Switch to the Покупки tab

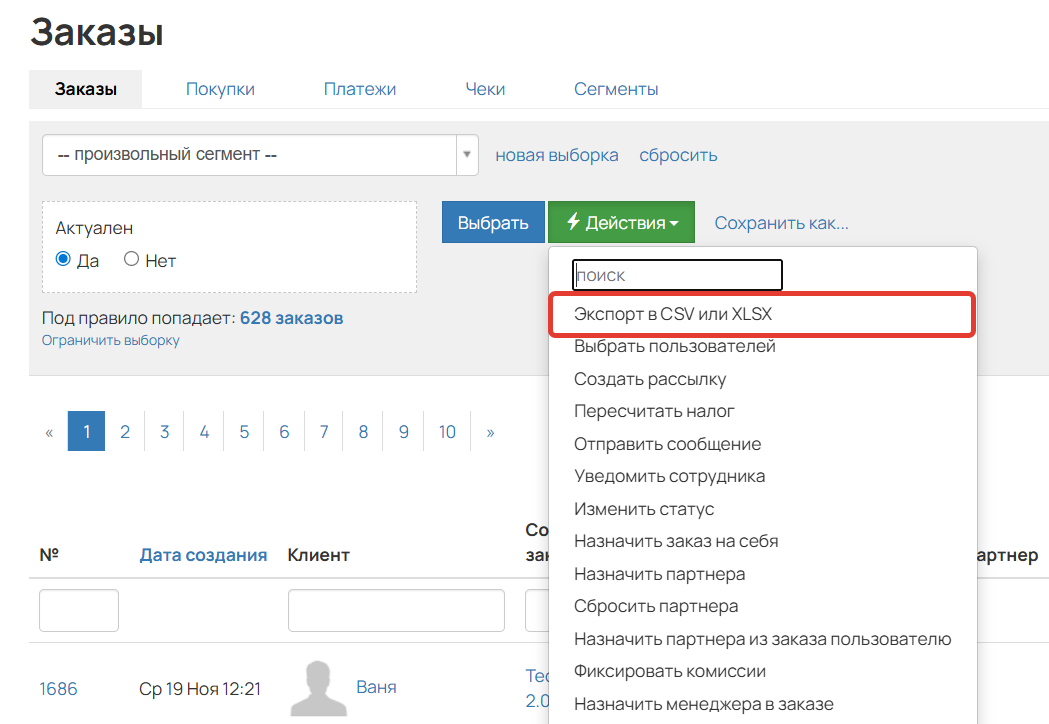coord(220,89)
